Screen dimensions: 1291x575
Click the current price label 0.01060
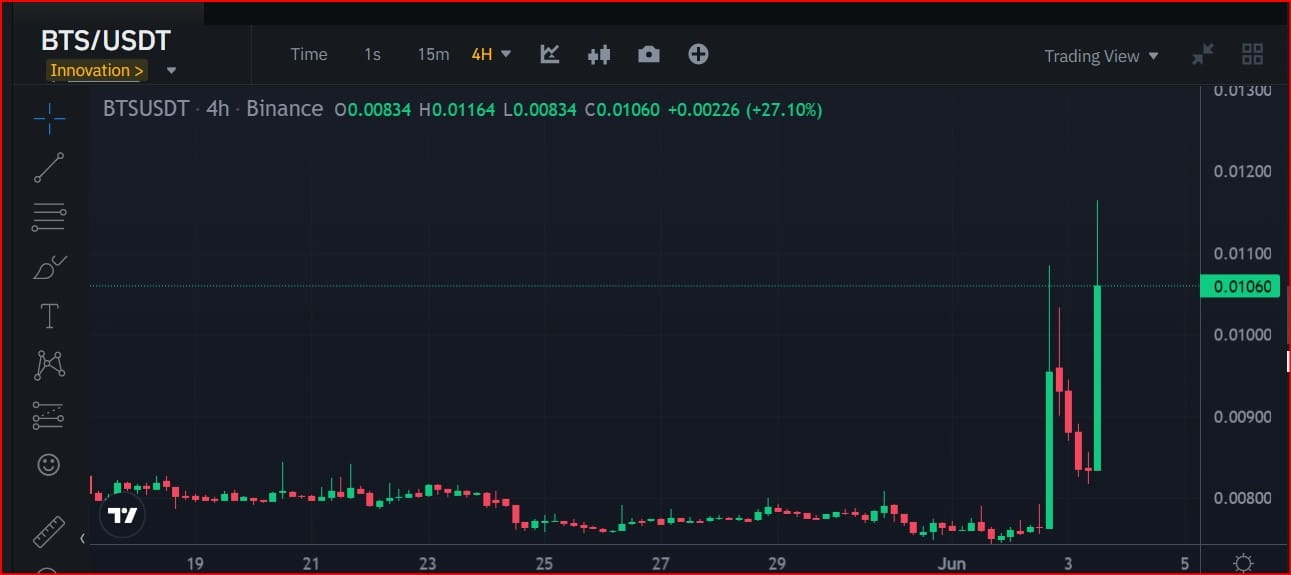1241,287
